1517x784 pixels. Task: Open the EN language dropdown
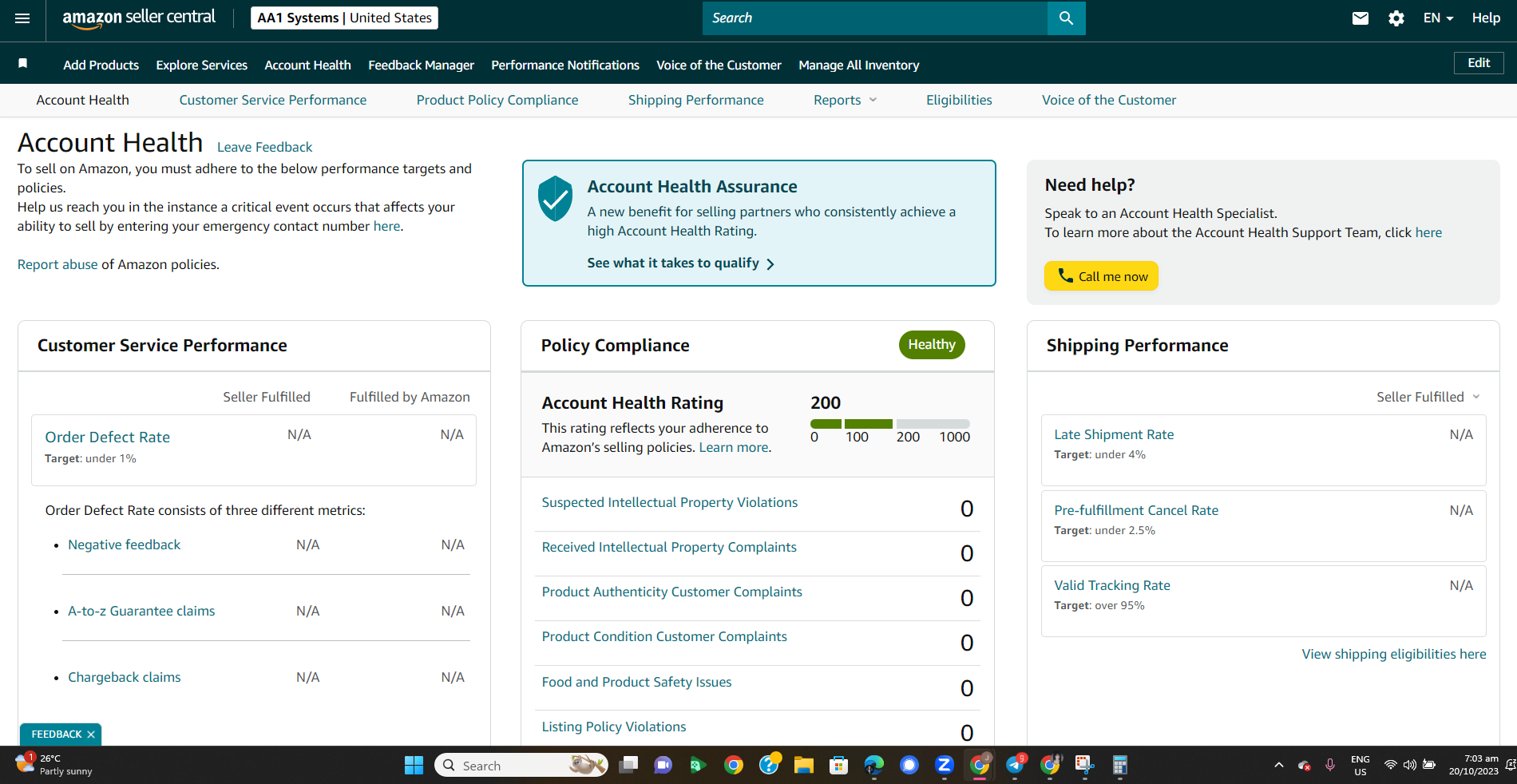(1438, 18)
